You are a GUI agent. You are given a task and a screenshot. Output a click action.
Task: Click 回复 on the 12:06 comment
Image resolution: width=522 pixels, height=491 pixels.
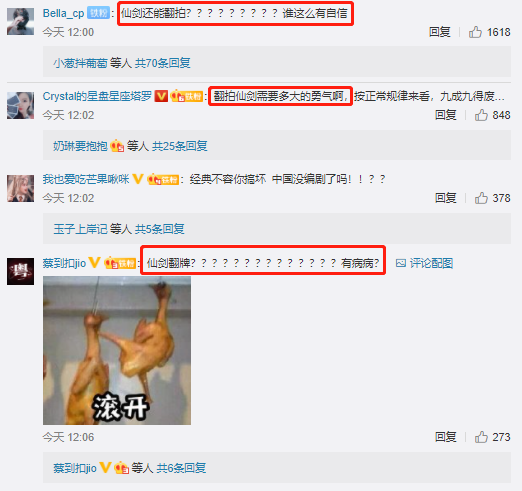[x=445, y=437]
